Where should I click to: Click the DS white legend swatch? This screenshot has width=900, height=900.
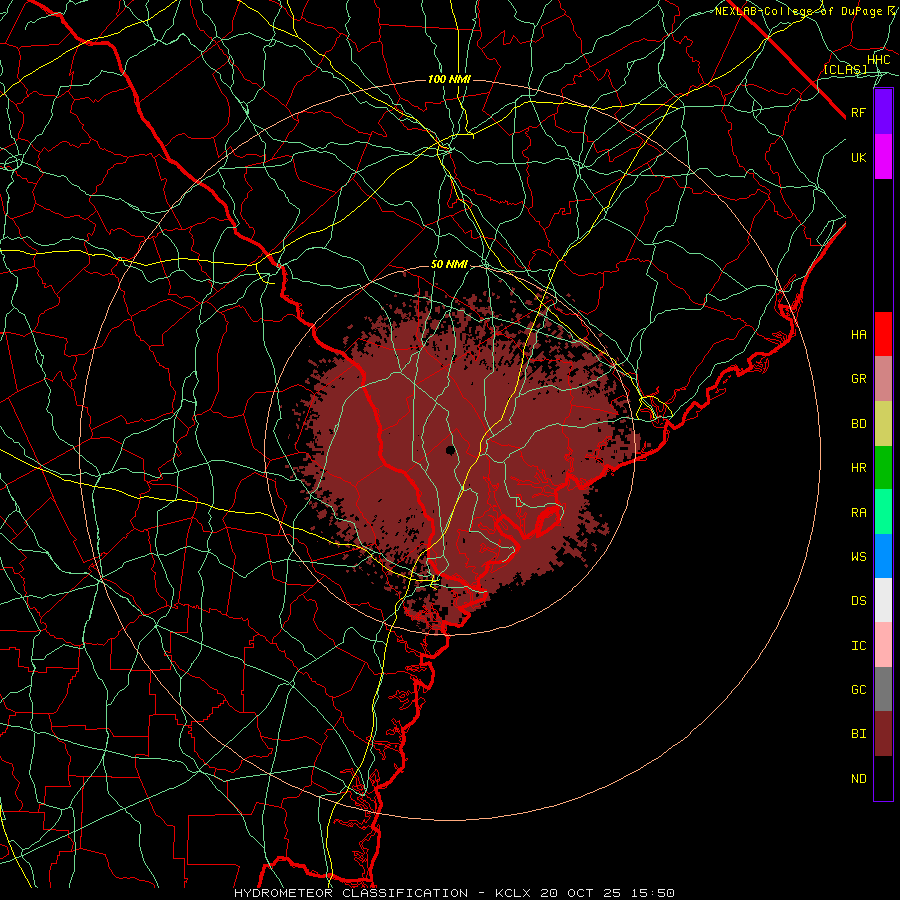click(x=883, y=600)
